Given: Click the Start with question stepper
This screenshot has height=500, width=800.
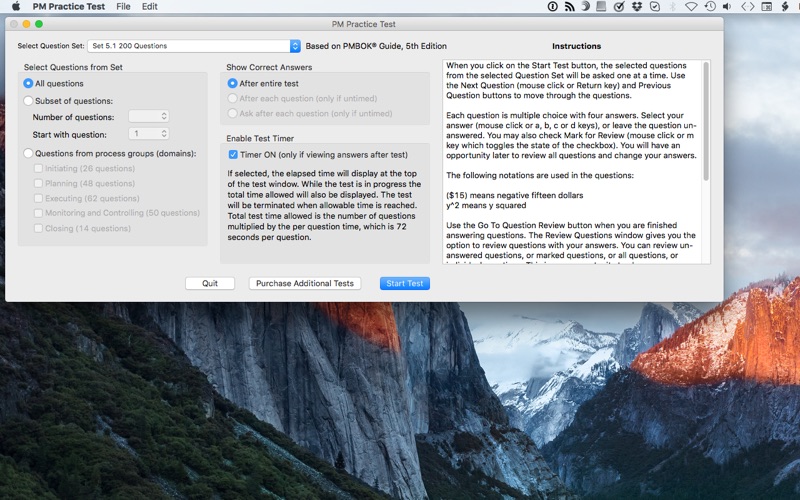Looking at the screenshot, I should 164,134.
